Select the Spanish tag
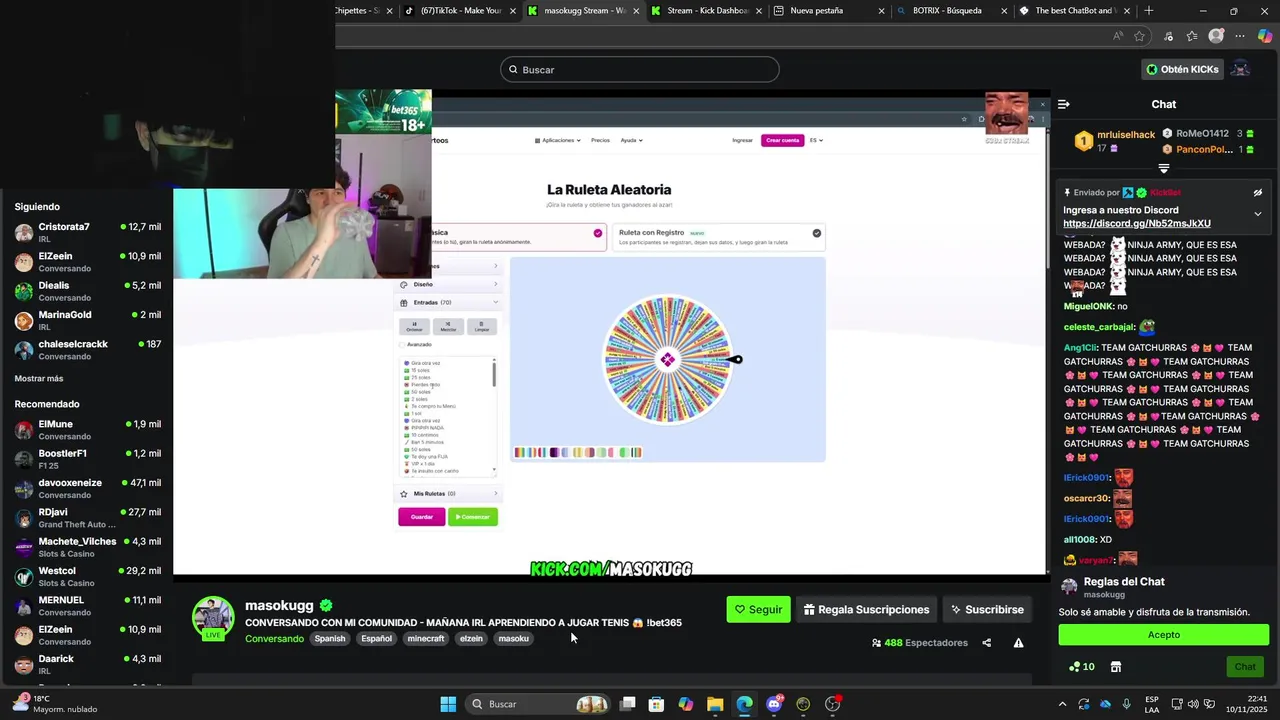 [330, 639]
